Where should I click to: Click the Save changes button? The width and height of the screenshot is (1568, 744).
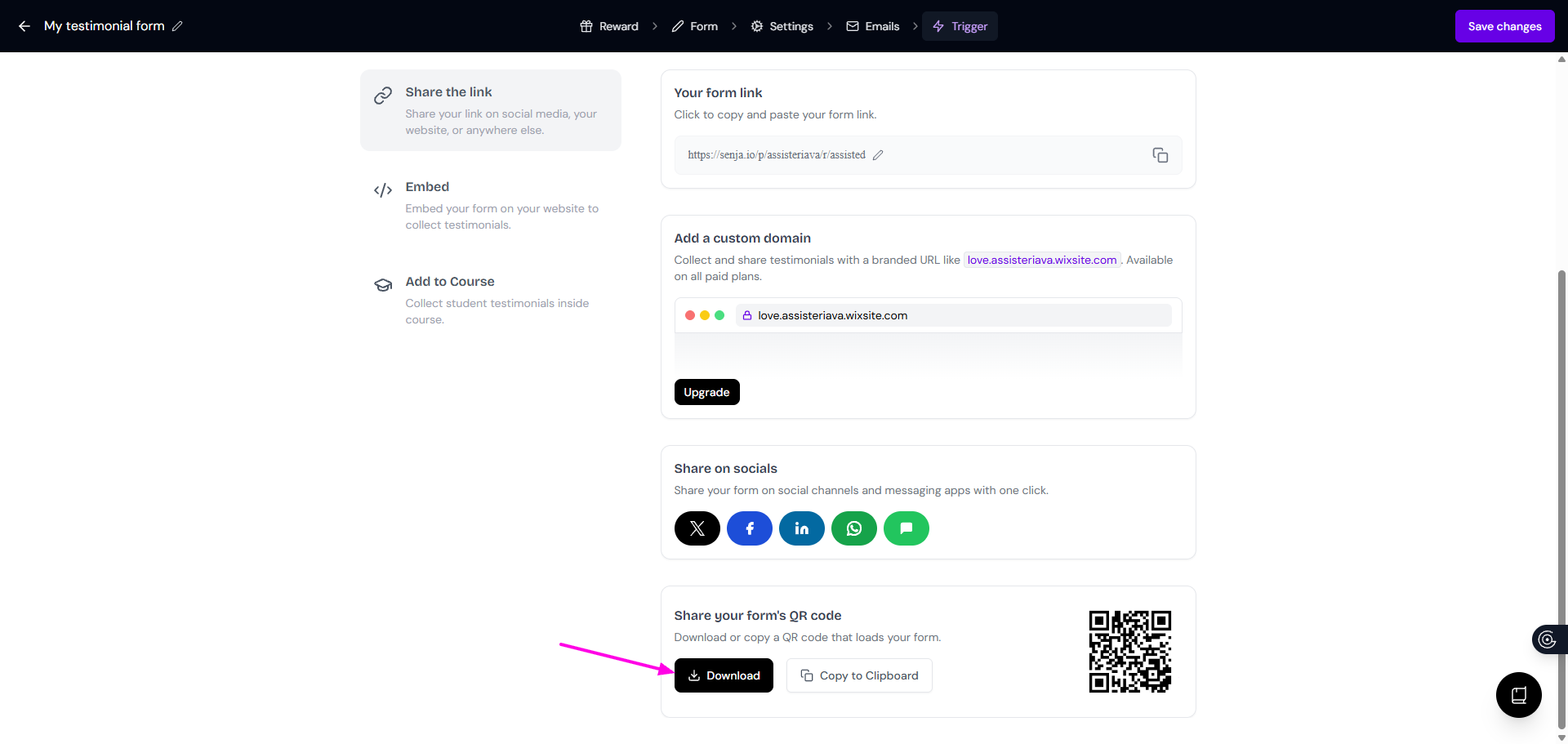coord(1504,26)
